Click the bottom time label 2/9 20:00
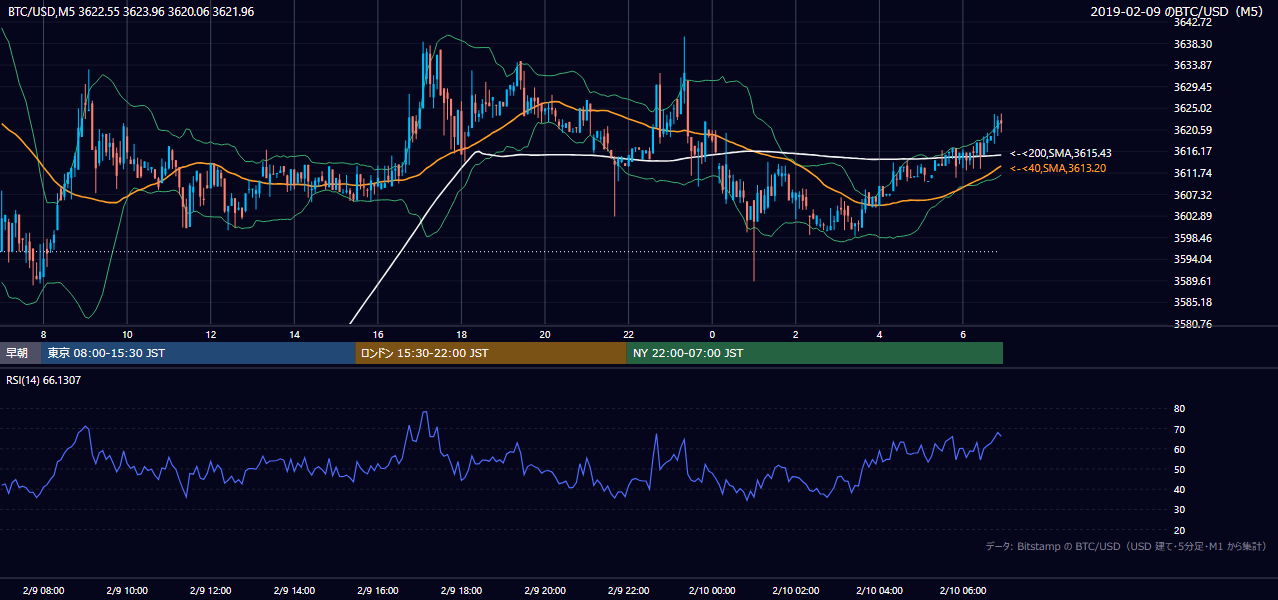 (545, 590)
